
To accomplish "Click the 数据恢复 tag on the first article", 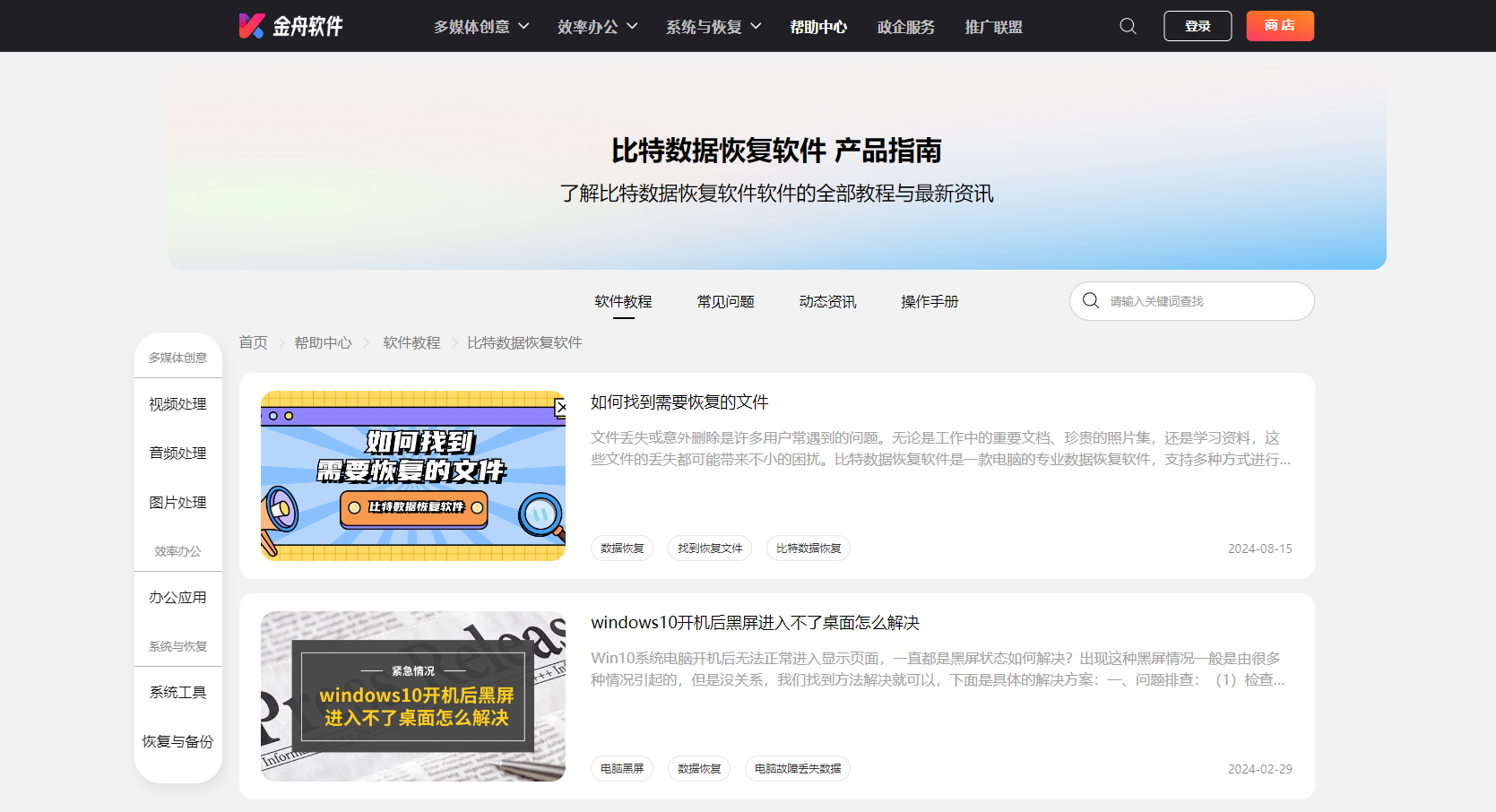I will (622, 549).
